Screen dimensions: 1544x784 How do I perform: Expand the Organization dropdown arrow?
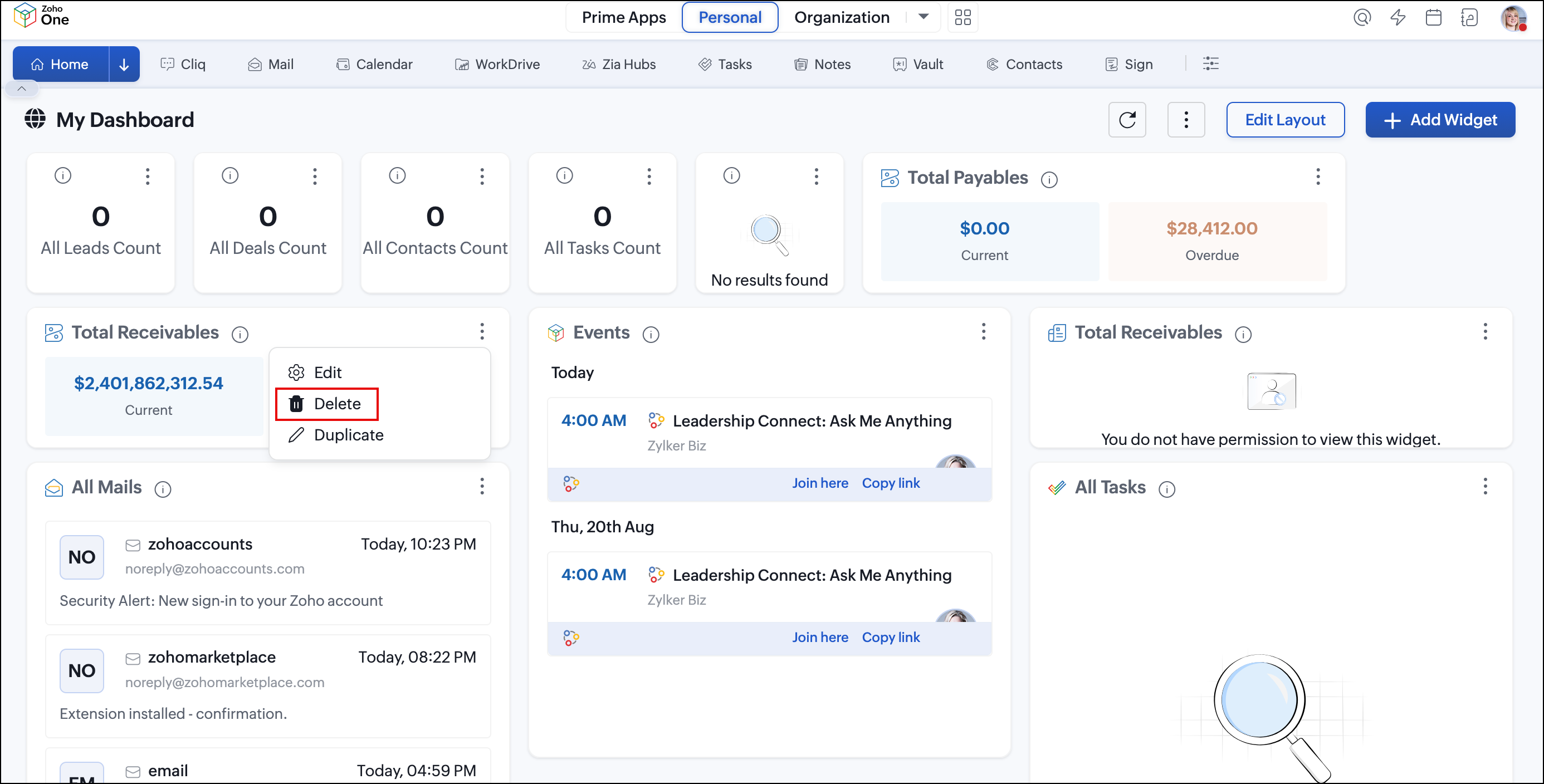[x=923, y=17]
